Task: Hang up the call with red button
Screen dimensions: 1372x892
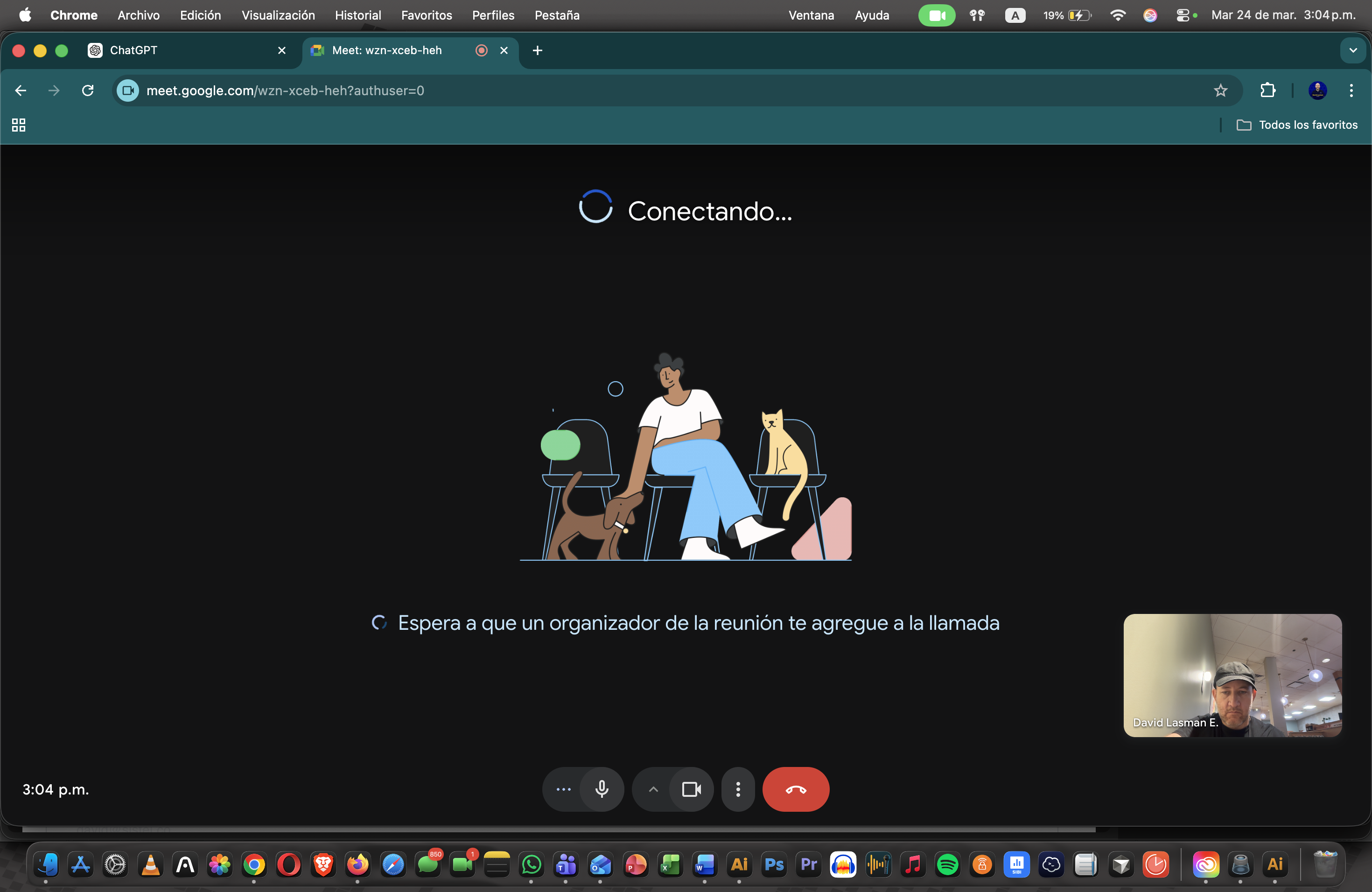Action: 796,789
